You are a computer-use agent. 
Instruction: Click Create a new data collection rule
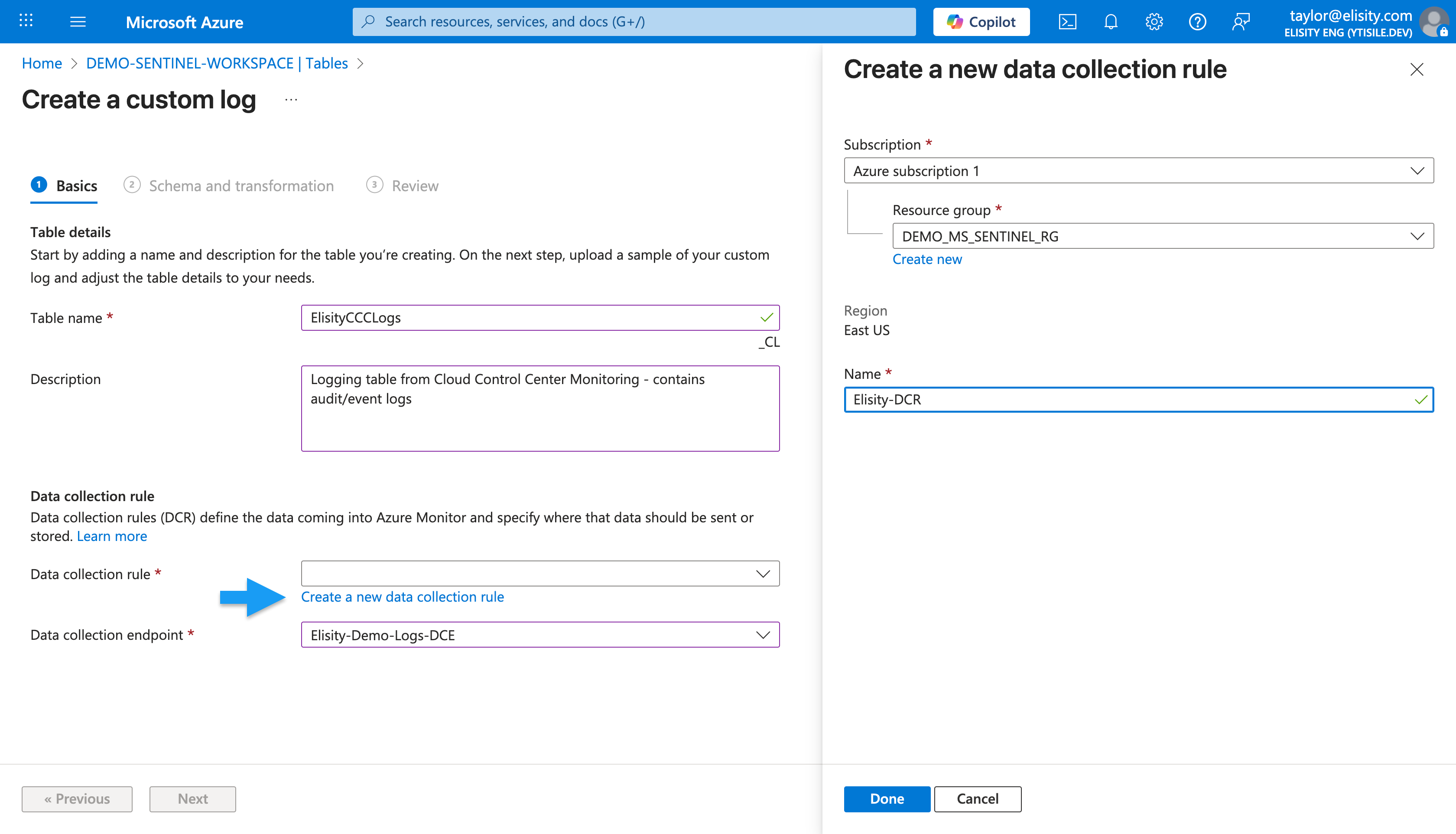[403, 597]
